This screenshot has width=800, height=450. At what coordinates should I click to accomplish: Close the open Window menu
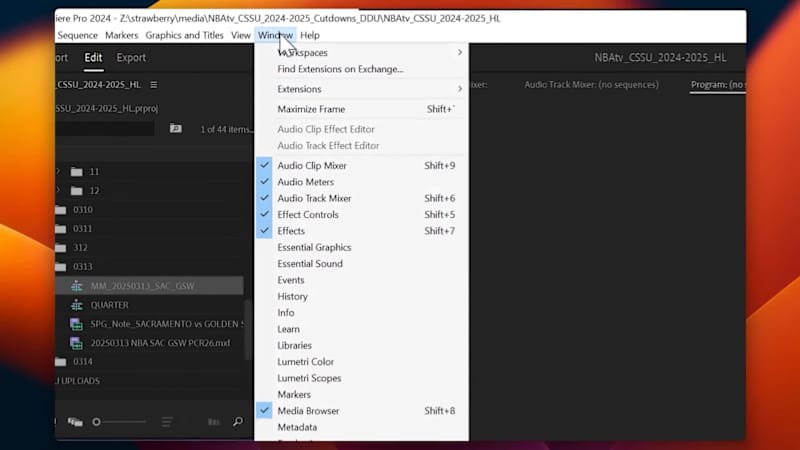pyautogui.click(x=275, y=35)
